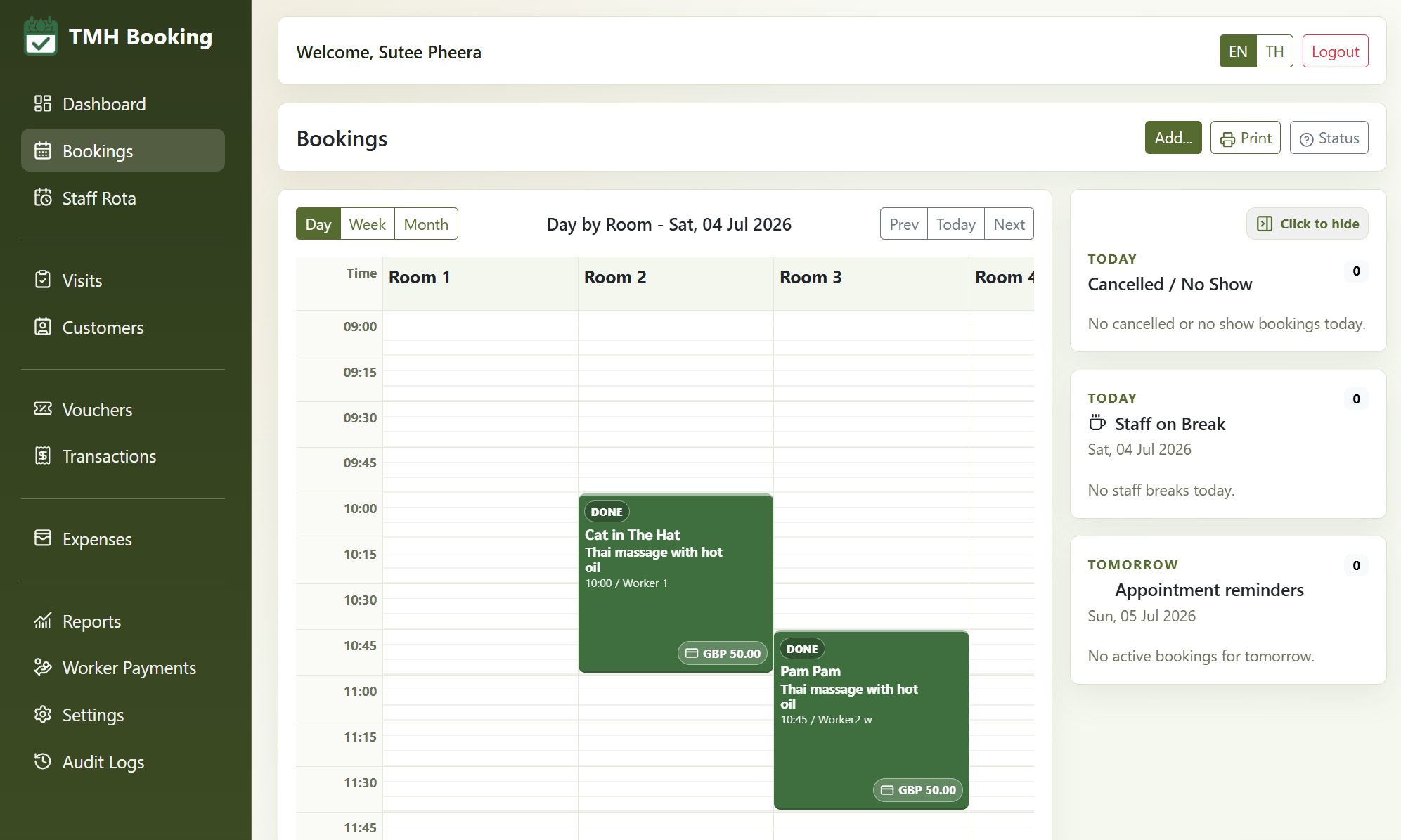Click "10:00 / Worker 1" text in booking
1401x840 pixels.
[x=626, y=583]
